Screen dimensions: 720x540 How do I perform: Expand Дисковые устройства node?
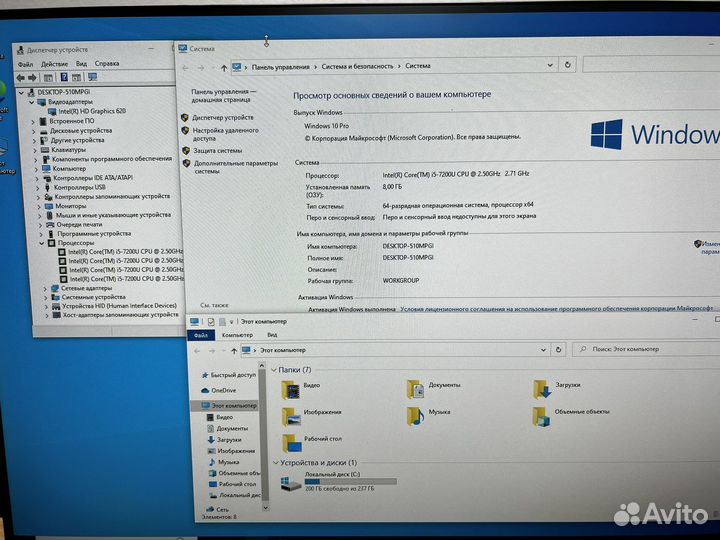coord(34,131)
